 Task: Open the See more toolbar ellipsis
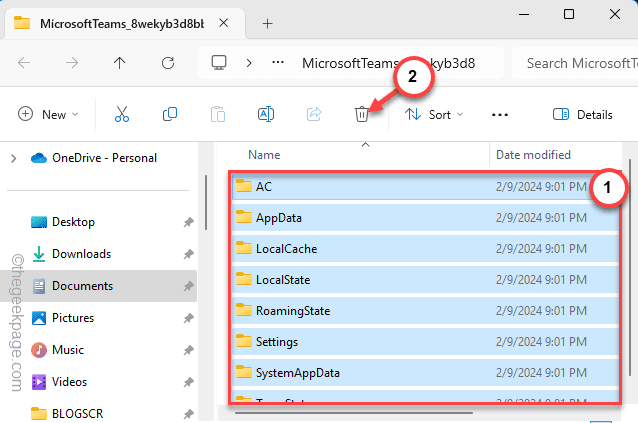click(500, 115)
